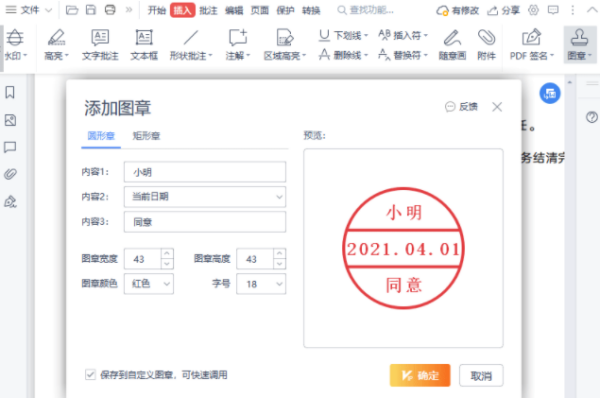Switch to the 编辑 tab

coord(234,10)
